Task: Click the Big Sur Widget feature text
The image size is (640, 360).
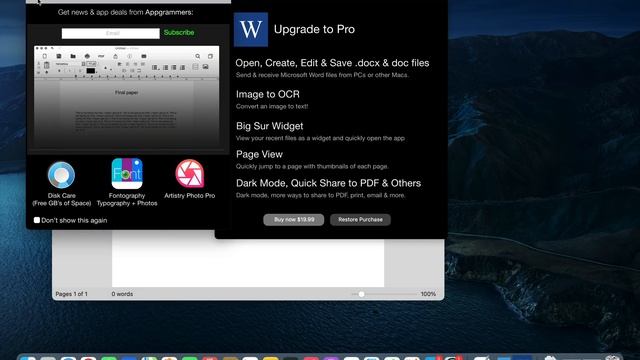Action: point(269,126)
